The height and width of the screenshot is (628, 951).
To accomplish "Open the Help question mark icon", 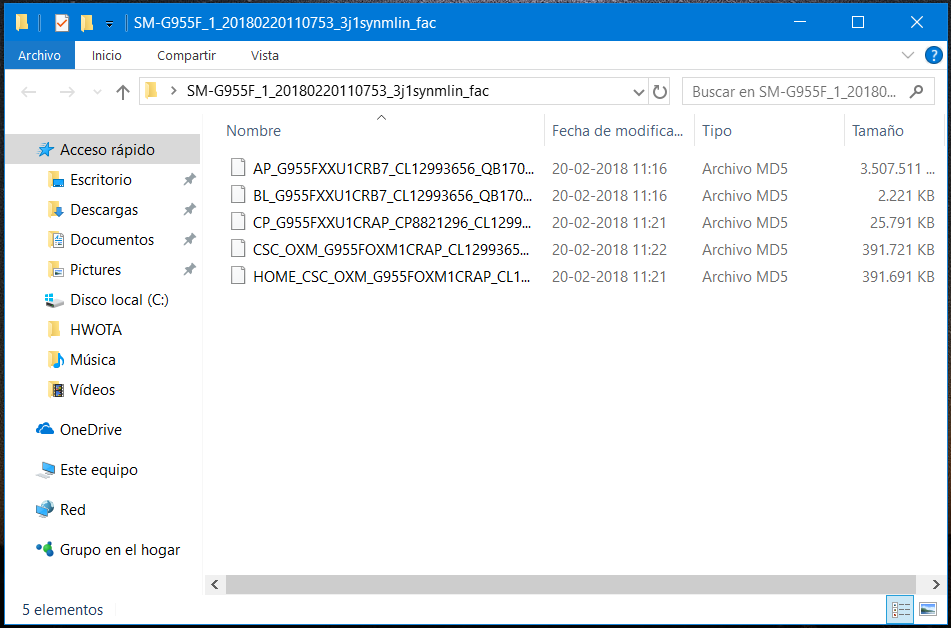I will click(x=931, y=56).
